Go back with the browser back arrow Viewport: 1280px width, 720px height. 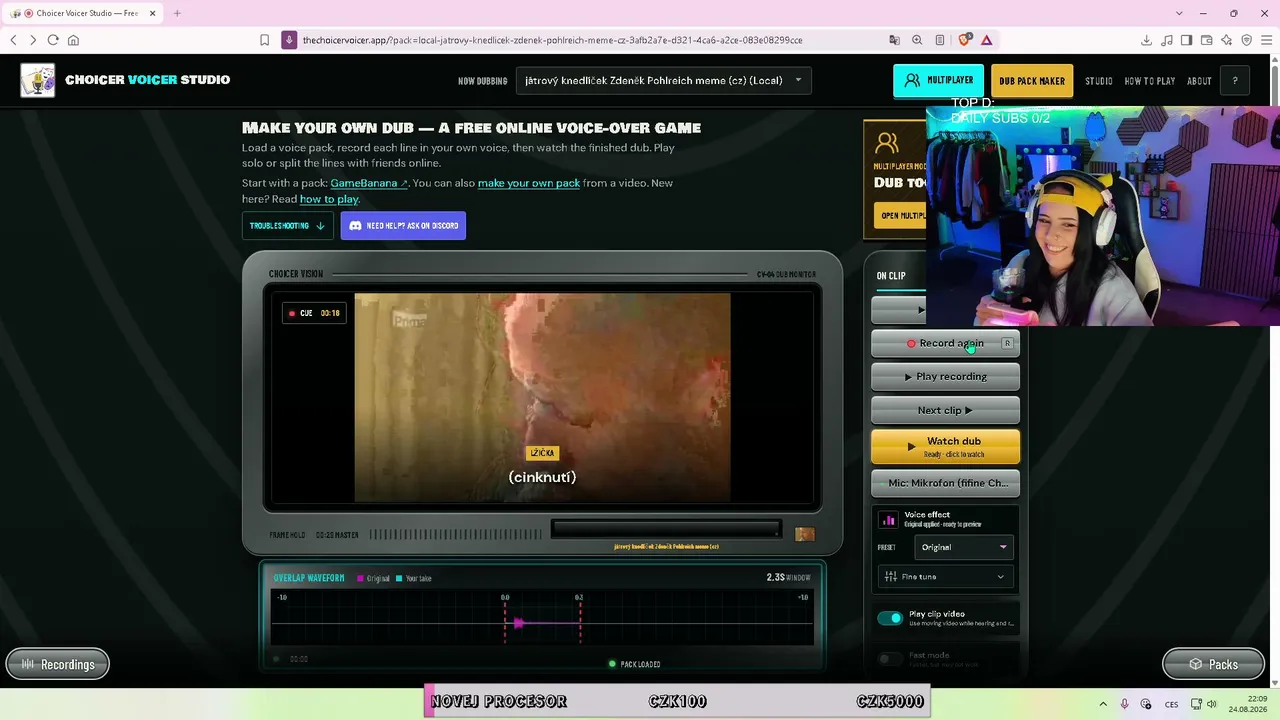click(13, 40)
